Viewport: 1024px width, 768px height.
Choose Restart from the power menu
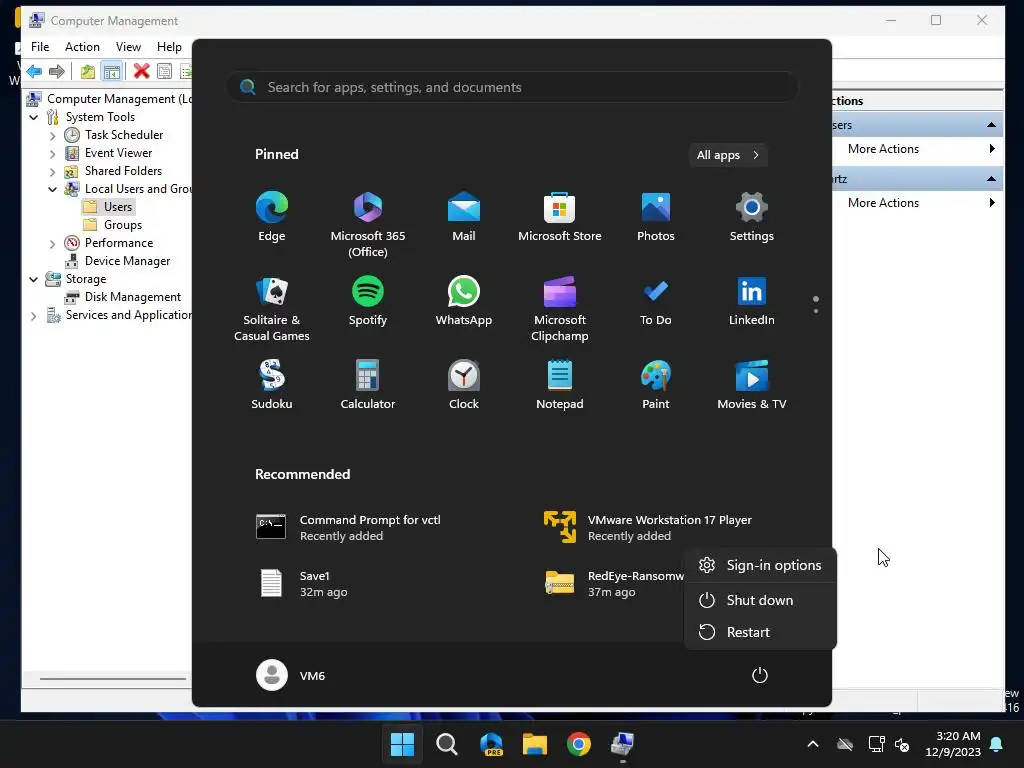[760, 632]
